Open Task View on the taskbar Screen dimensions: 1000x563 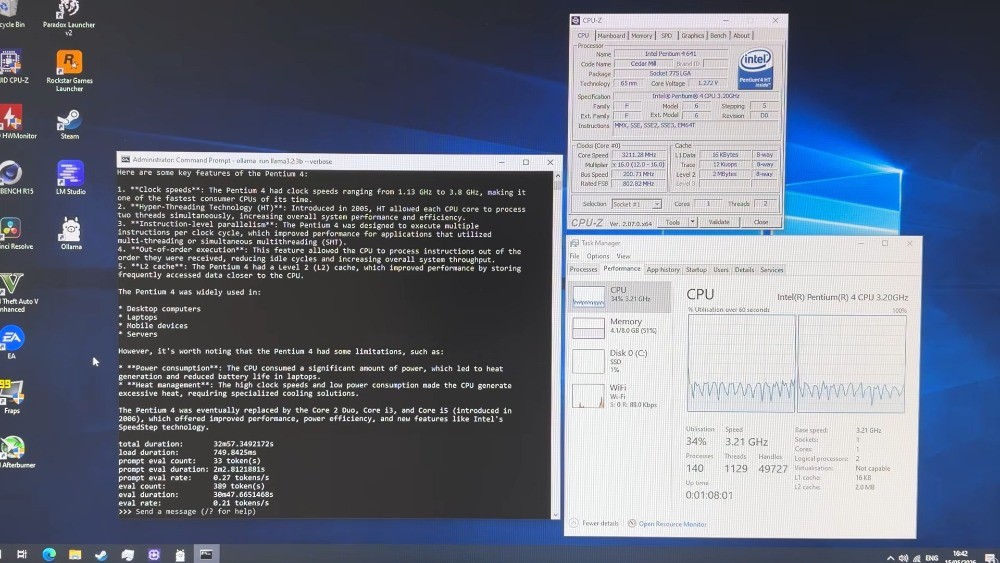point(22,554)
